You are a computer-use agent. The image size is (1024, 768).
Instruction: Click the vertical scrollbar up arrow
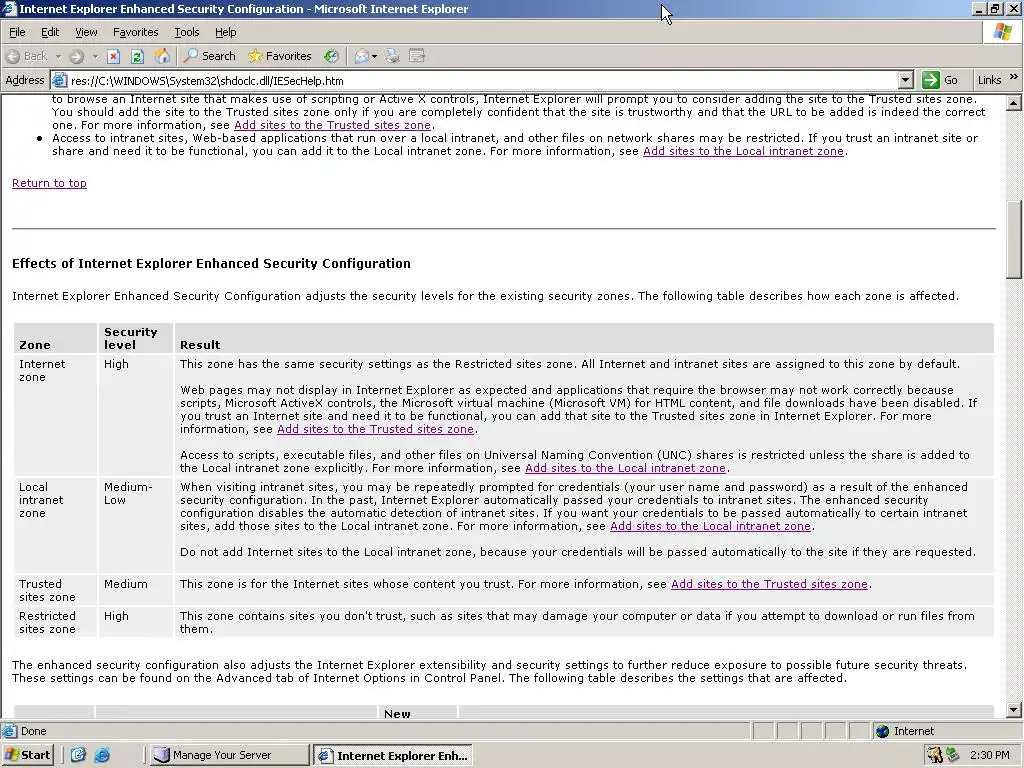(1014, 103)
